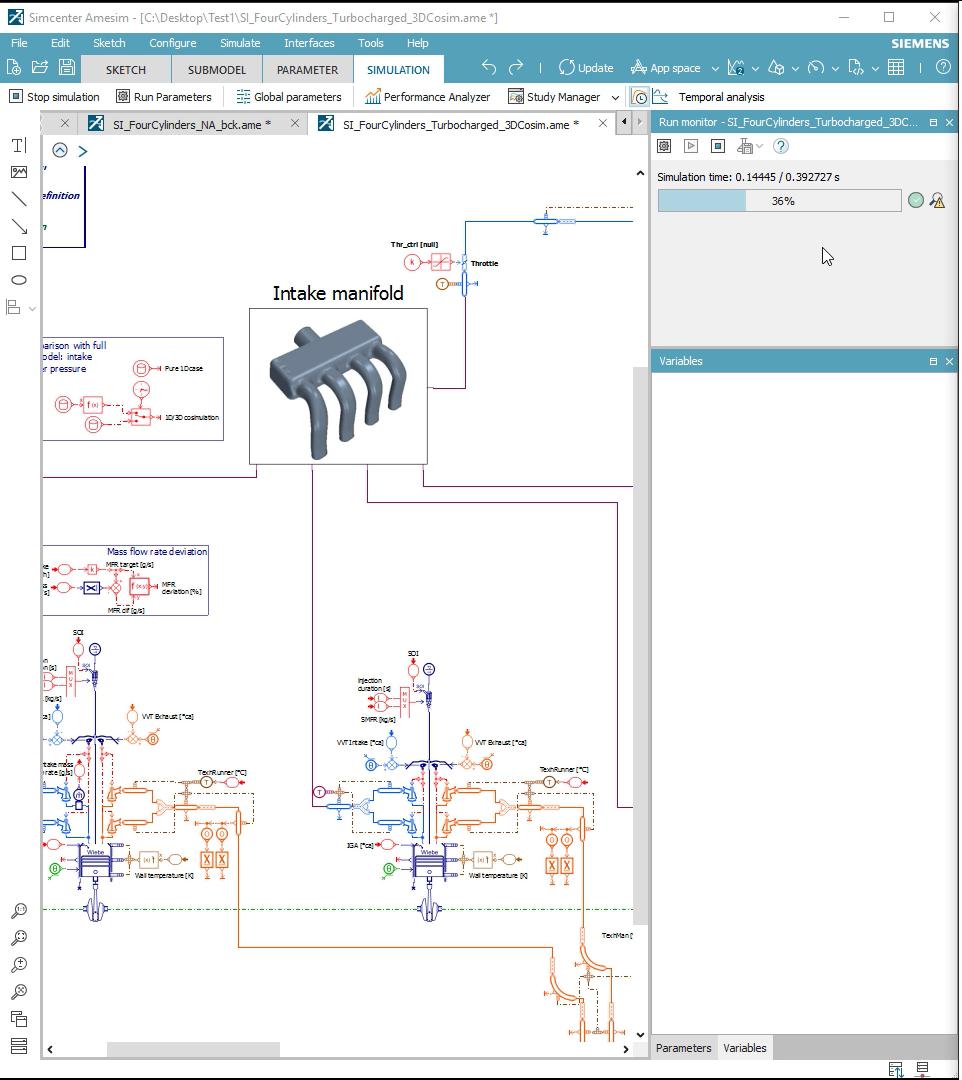This screenshot has width=962, height=1080.
Task: Switch to the PARAMETER mode tab
Action: (307, 70)
